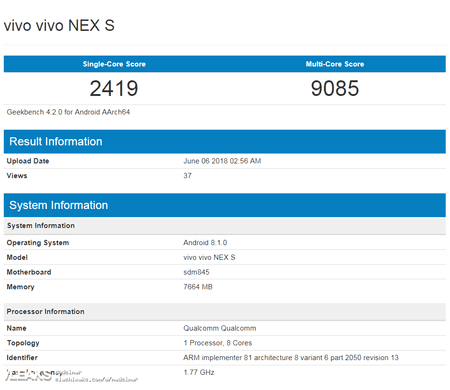Click the gray System Information subheader row

pos(225,226)
